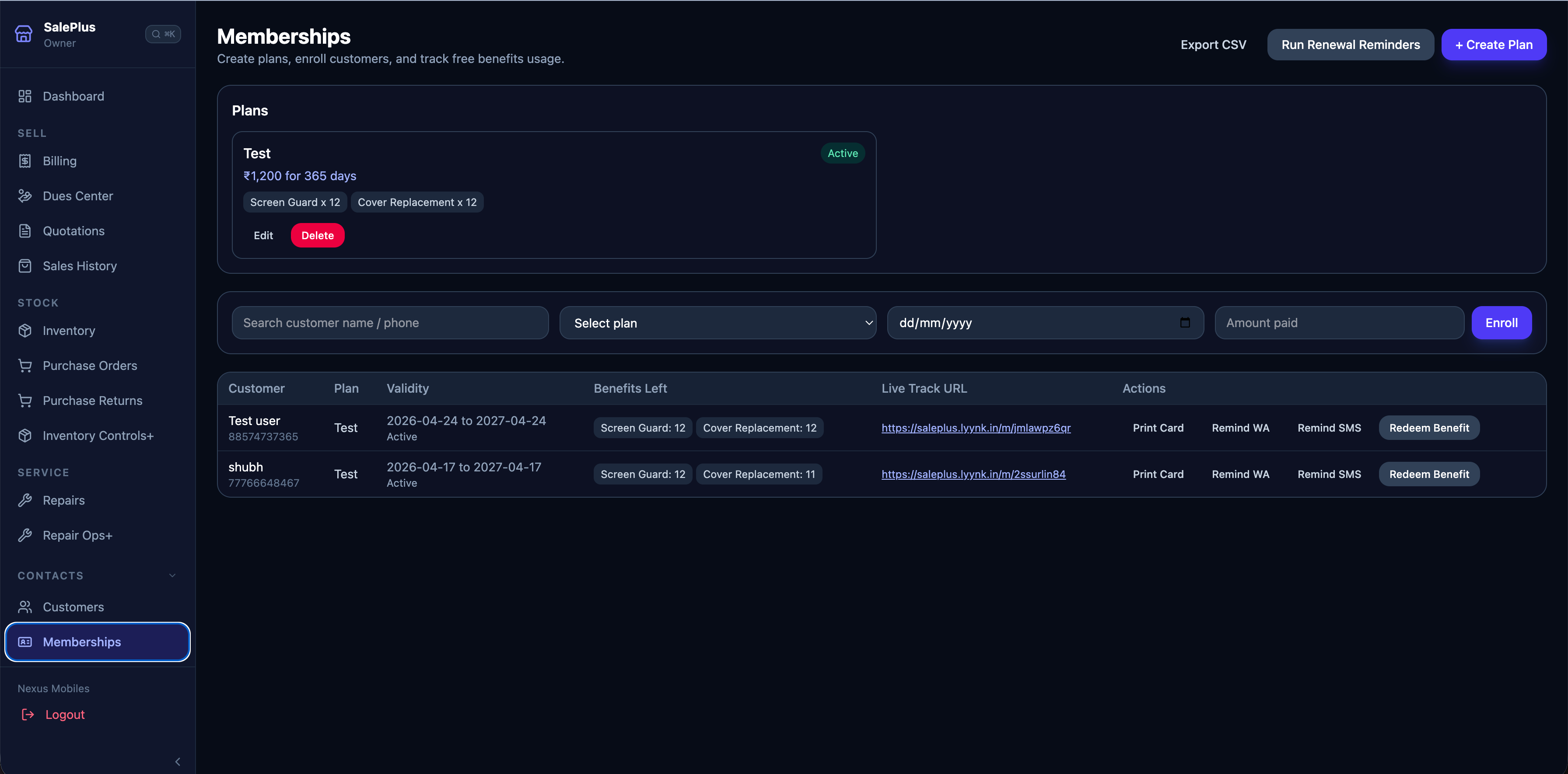Open the Select plan dropdown
Screen dimensions: 1568x774
pos(718,323)
